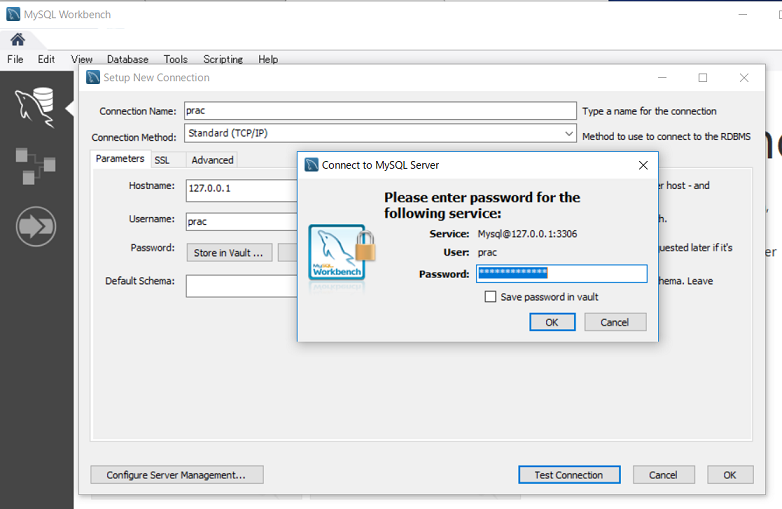Open the Scripting menu

223,59
